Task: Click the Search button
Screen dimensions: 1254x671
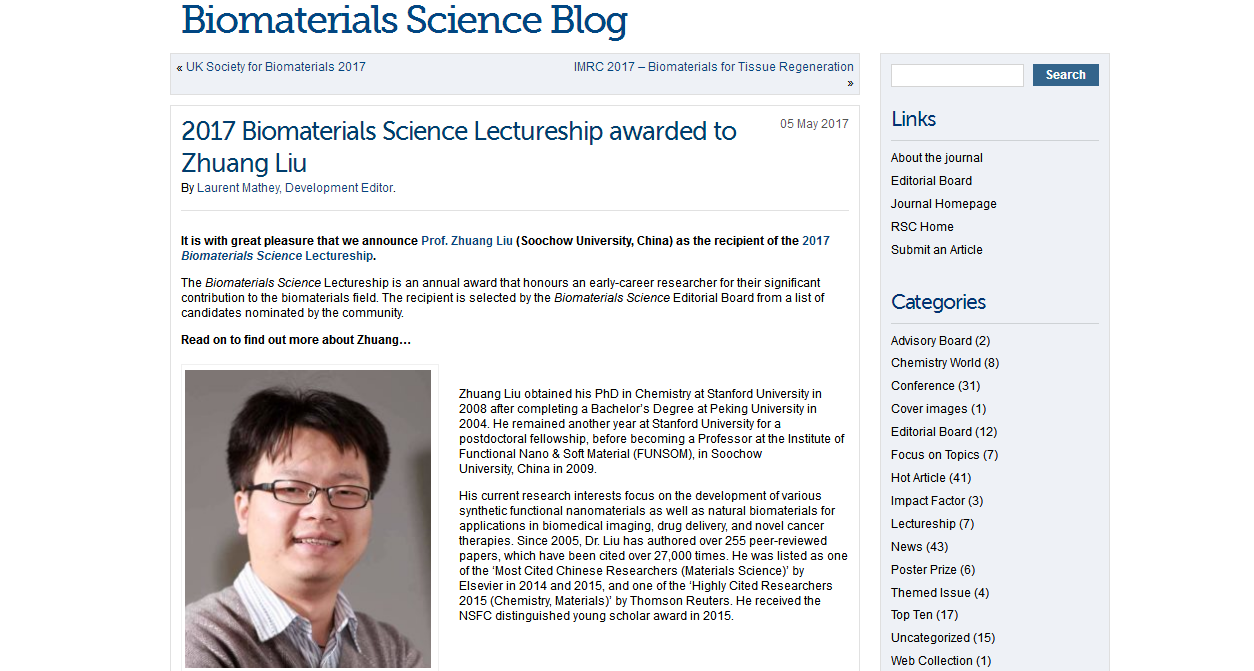Action: click(x=1065, y=75)
